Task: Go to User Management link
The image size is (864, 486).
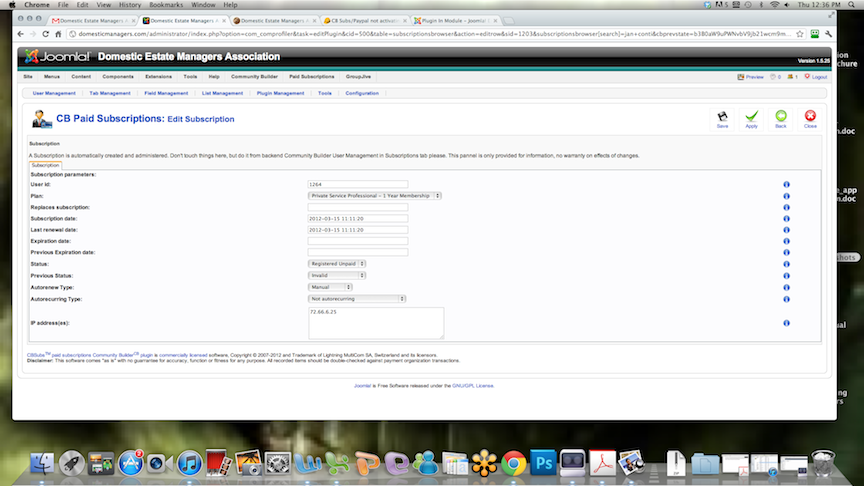Action: coord(54,93)
